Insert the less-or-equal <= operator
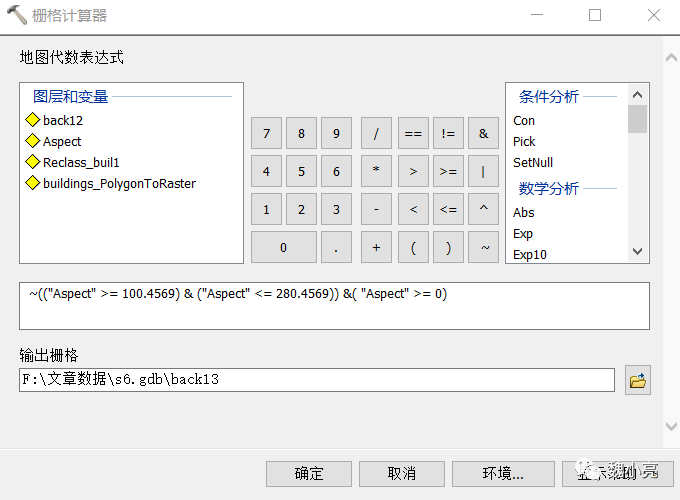The image size is (680, 500). pyautogui.click(x=448, y=209)
